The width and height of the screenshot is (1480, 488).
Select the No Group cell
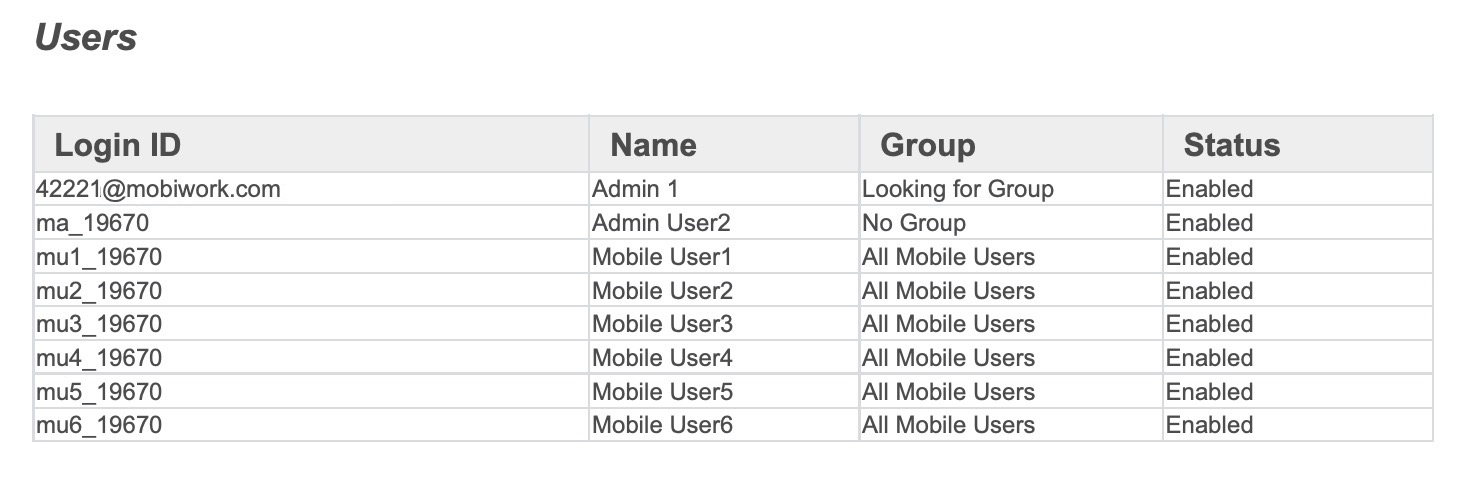pos(913,223)
